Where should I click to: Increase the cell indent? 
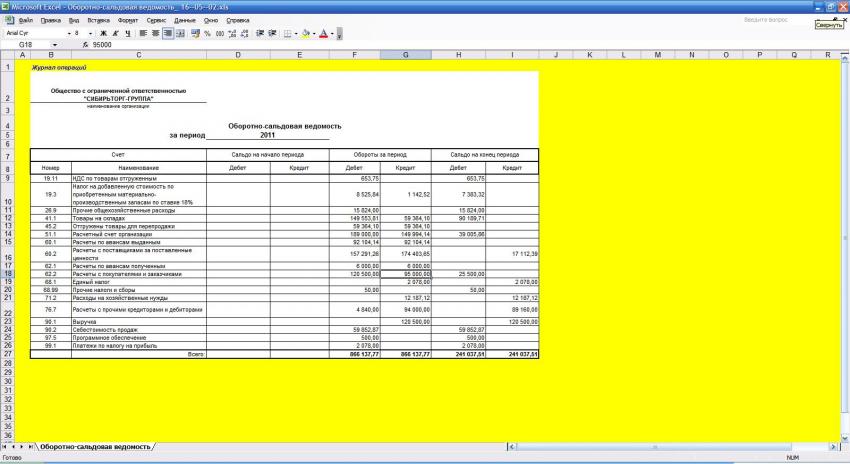pyautogui.click(x=270, y=33)
